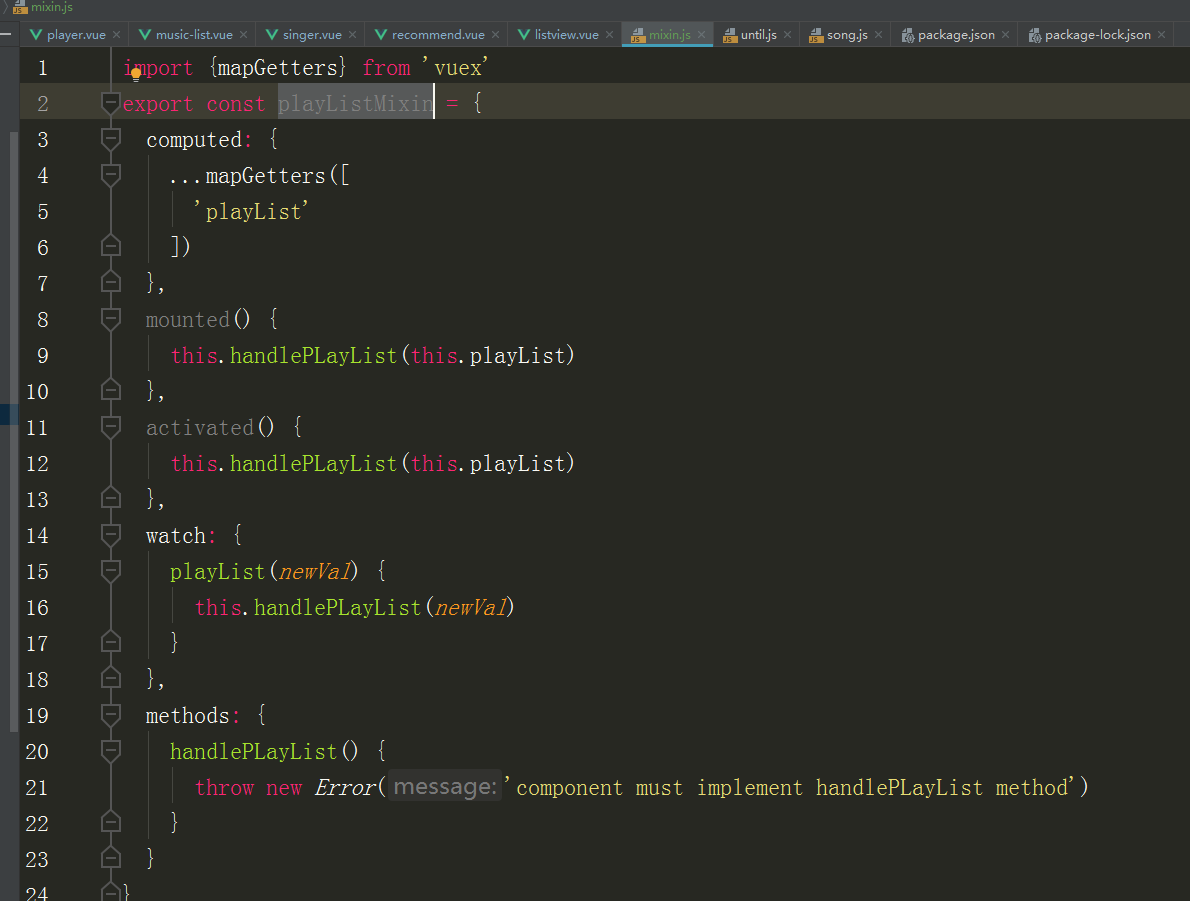Screen dimensions: 1190x901
Task: Click fold end marker on line 23
Action: point(111,858)
